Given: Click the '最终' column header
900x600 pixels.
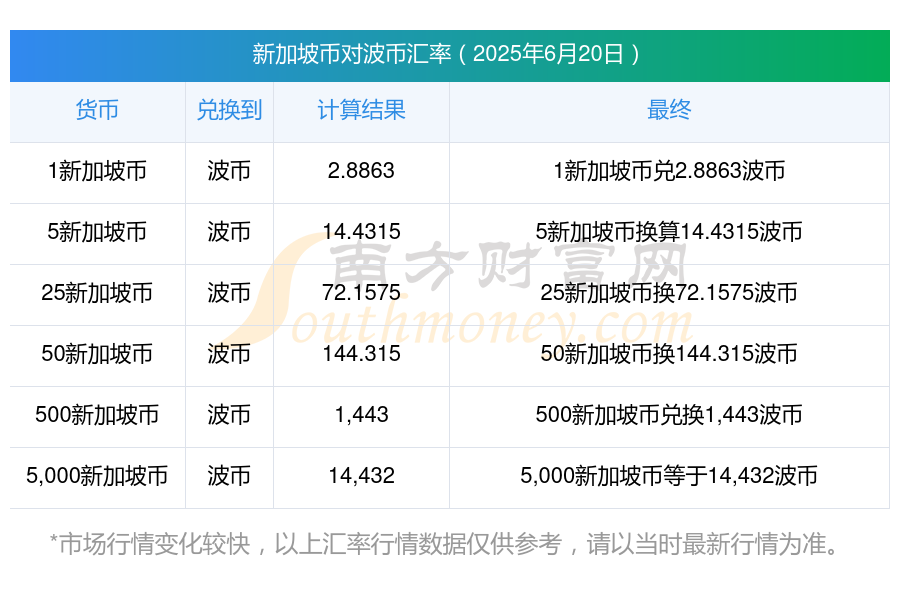Looking at the screenshot, I should (x=669, y=110).
